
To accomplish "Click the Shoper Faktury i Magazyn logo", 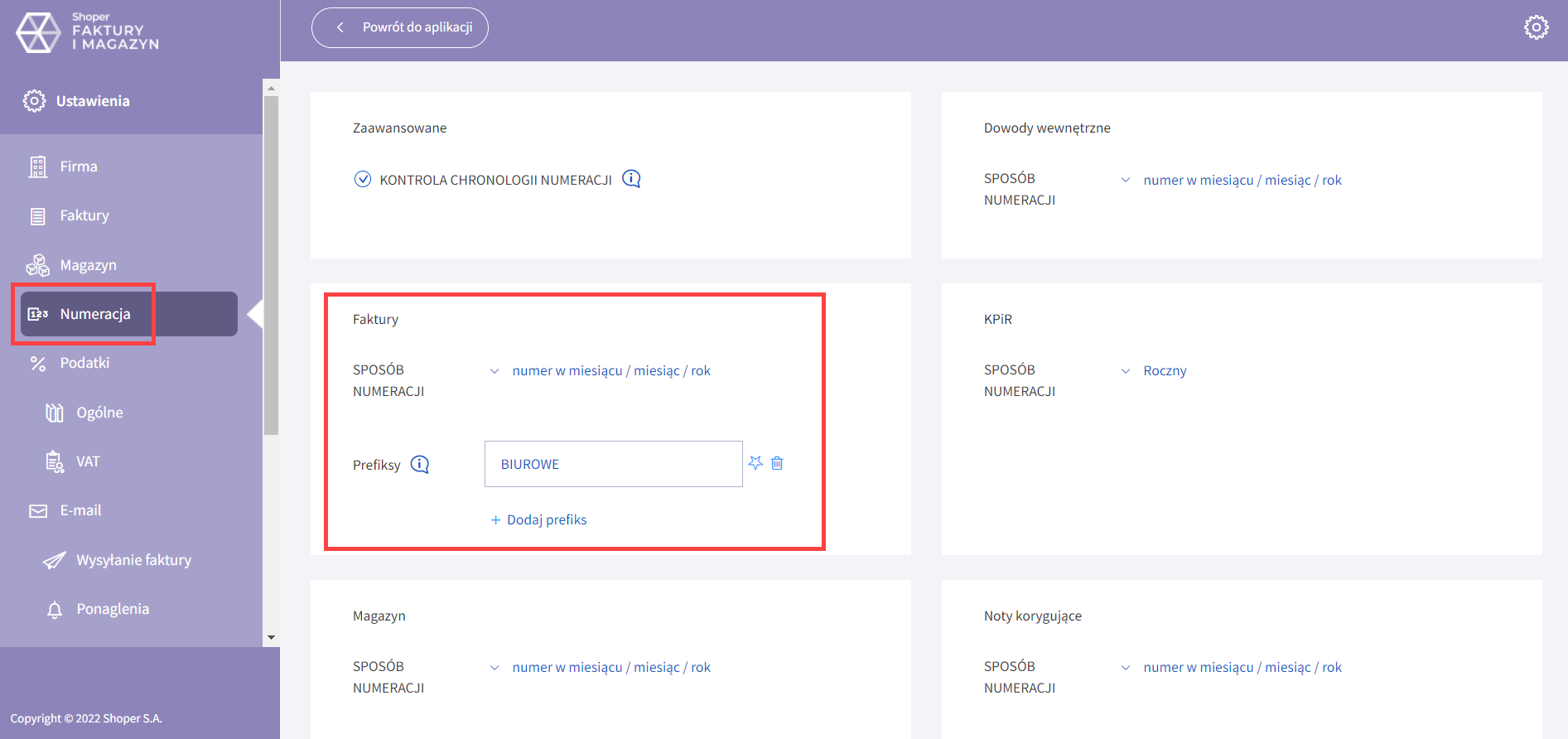I will click(87, 32).
